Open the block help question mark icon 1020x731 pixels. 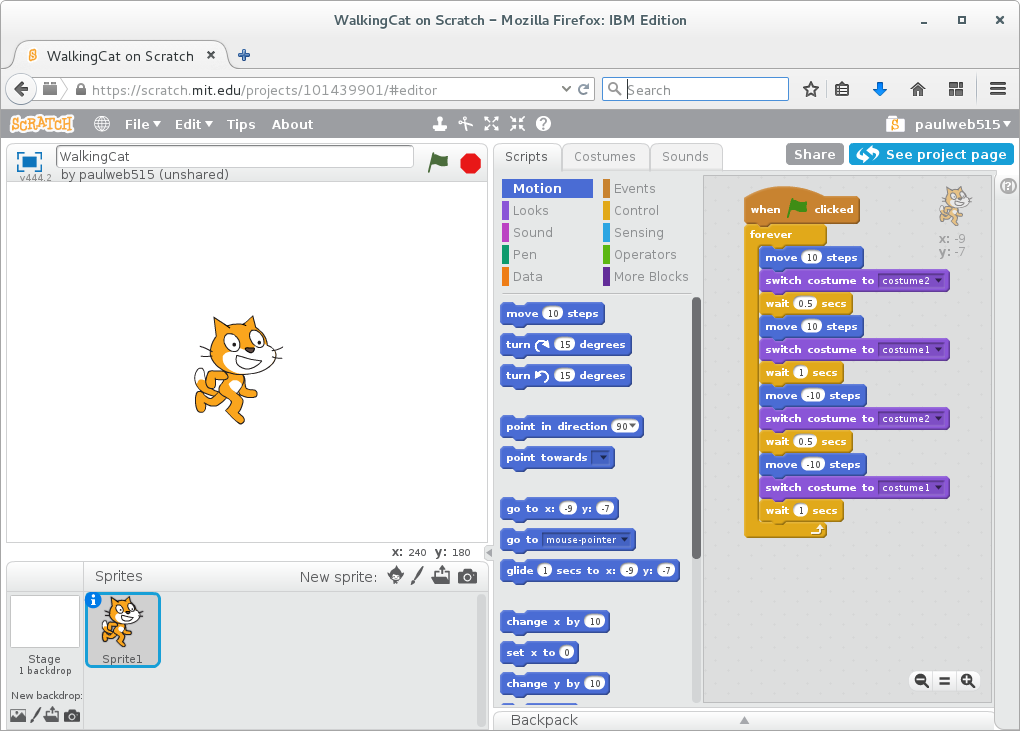543,124
